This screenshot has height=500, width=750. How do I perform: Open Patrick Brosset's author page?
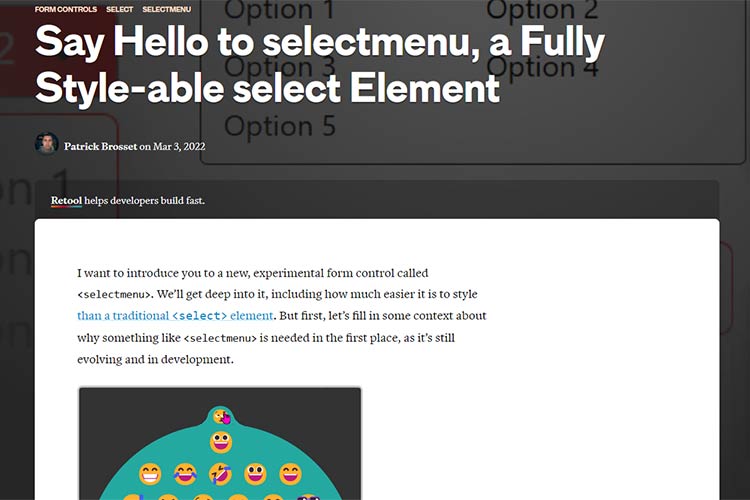pos(100,147)
